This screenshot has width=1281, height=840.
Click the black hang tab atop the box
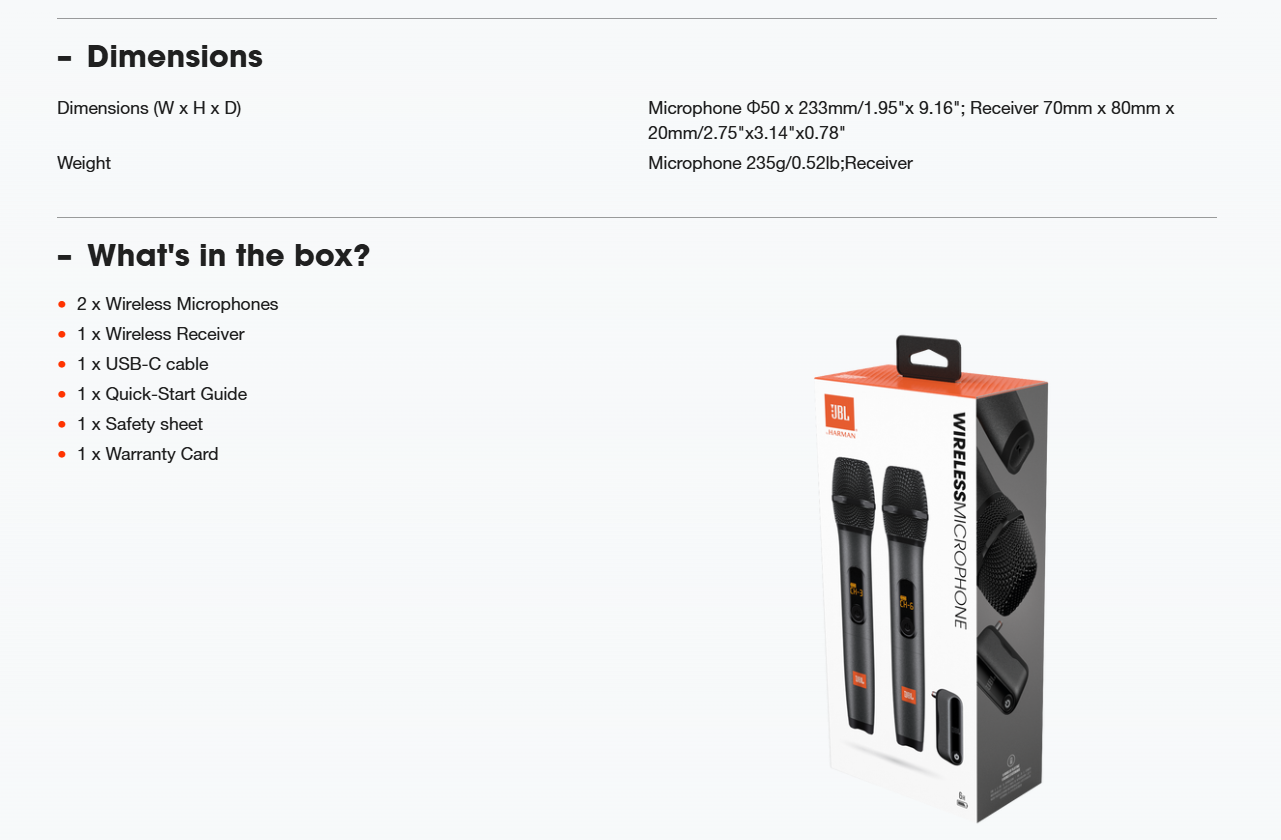point(928,356)
